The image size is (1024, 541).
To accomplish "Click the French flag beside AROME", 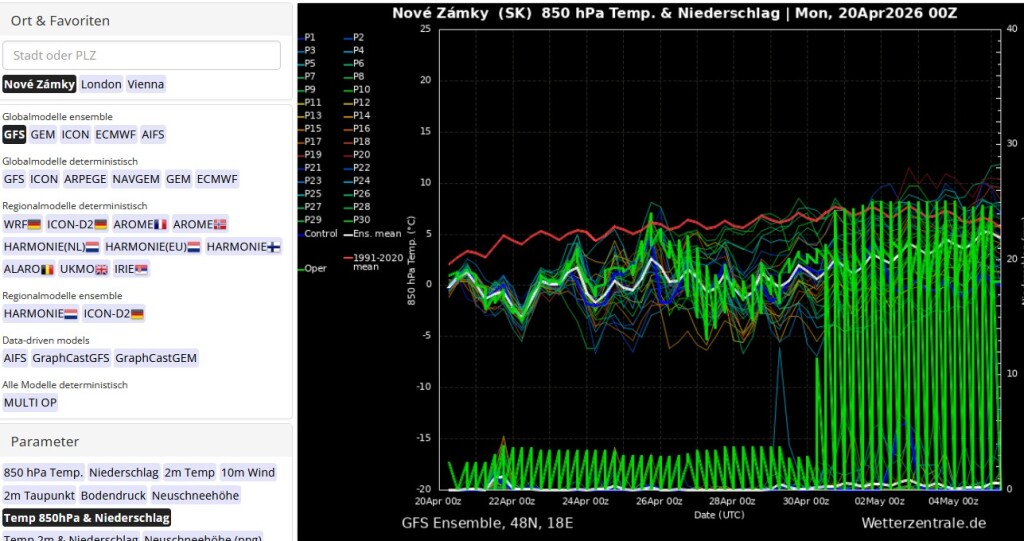I will (161, 225).
